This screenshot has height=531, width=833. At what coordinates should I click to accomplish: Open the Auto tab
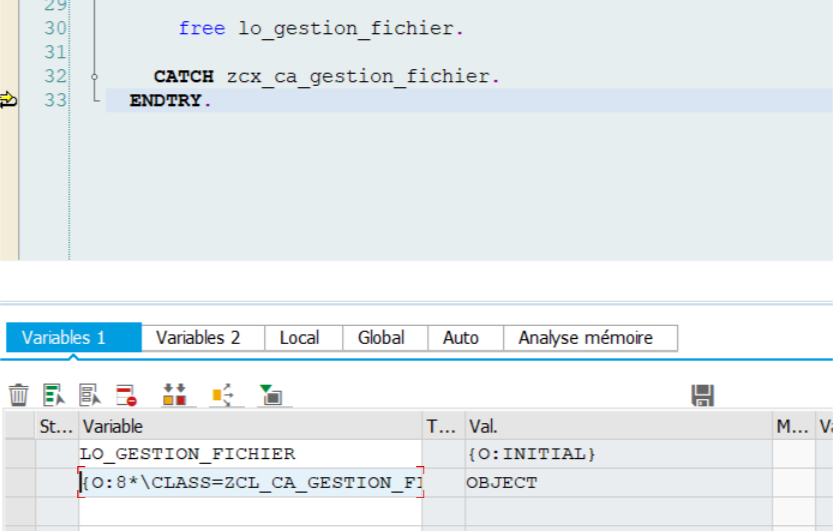(x=461, y=338)
